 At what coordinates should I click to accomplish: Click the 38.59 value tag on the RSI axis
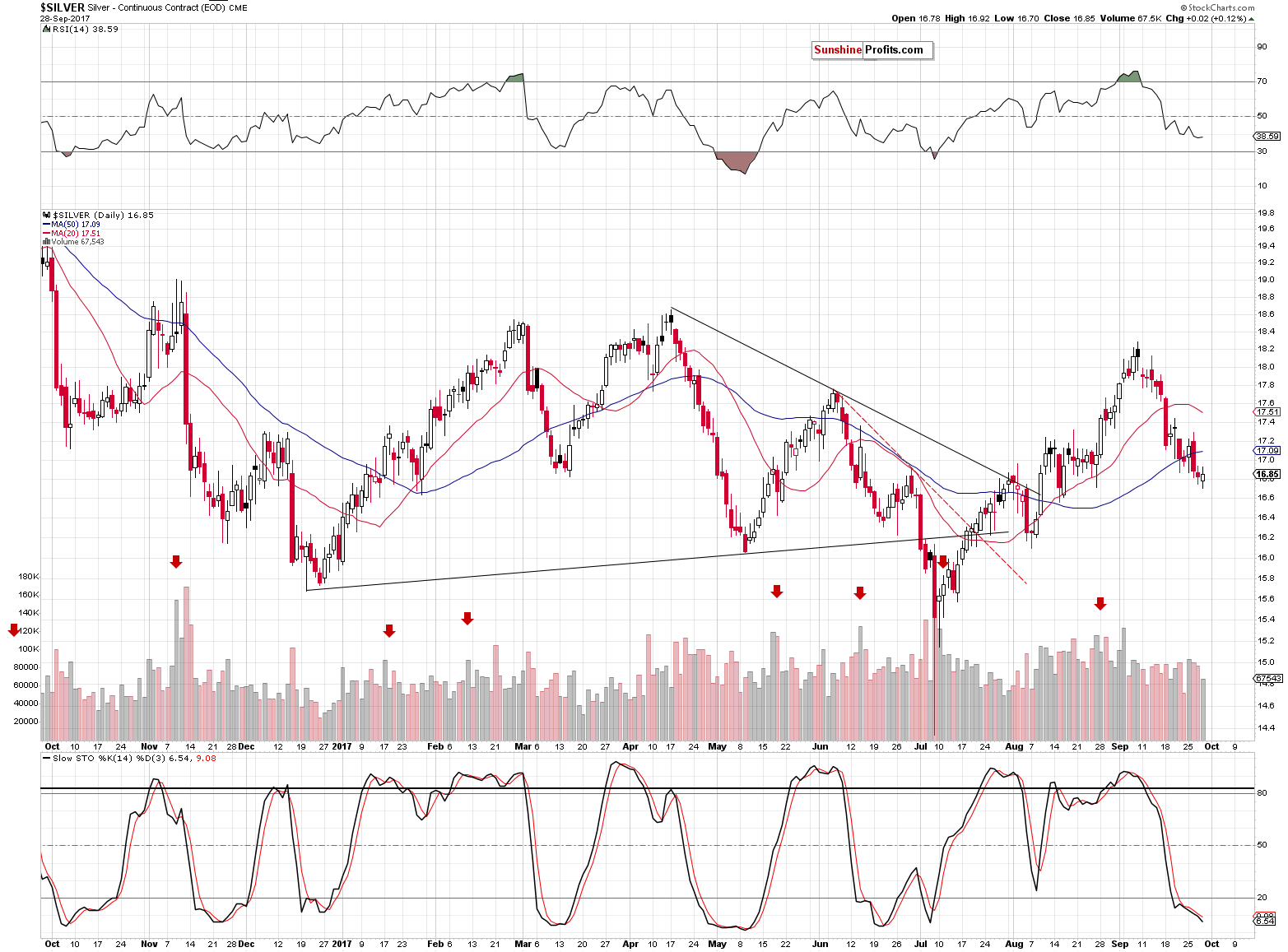[1267, 137]
